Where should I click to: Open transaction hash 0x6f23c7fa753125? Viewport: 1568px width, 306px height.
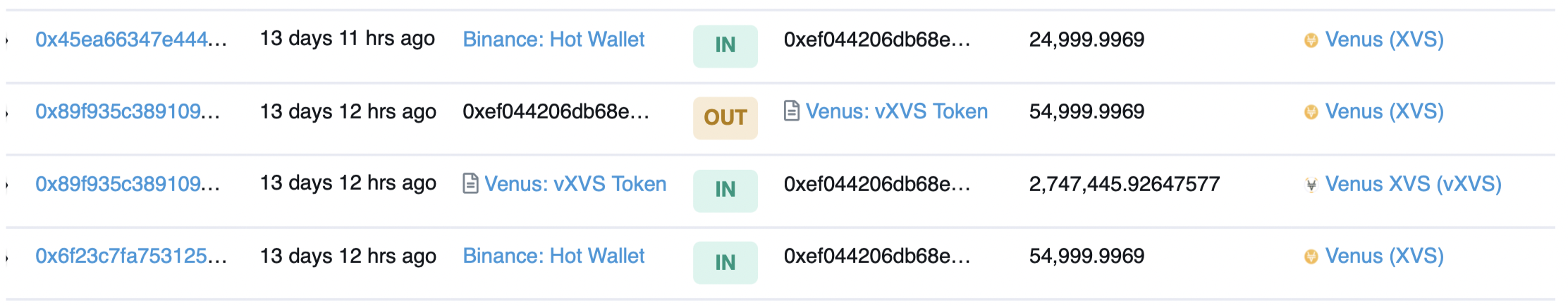(x=131, y=256)
